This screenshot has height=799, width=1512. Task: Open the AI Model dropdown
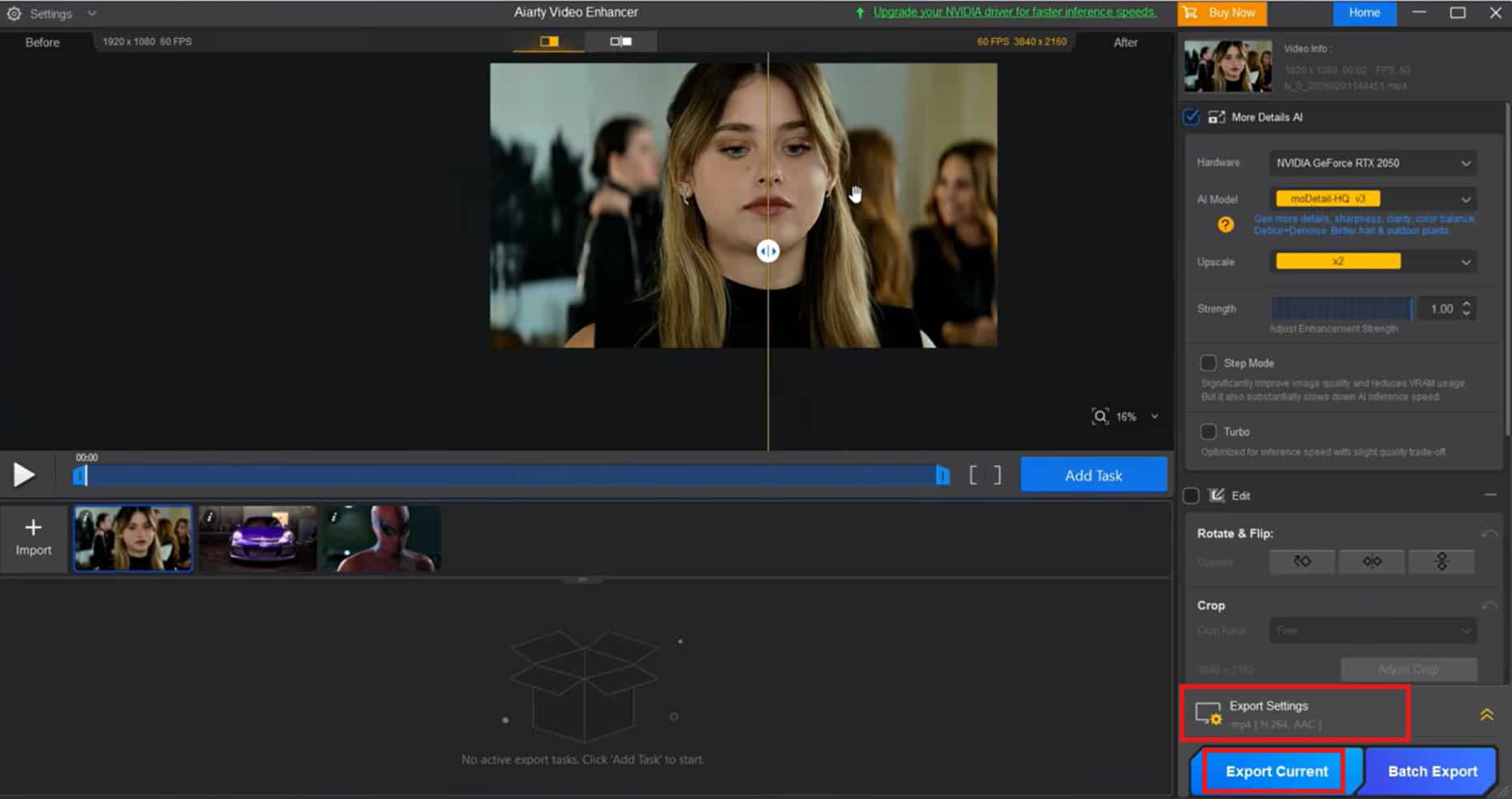1372,199
